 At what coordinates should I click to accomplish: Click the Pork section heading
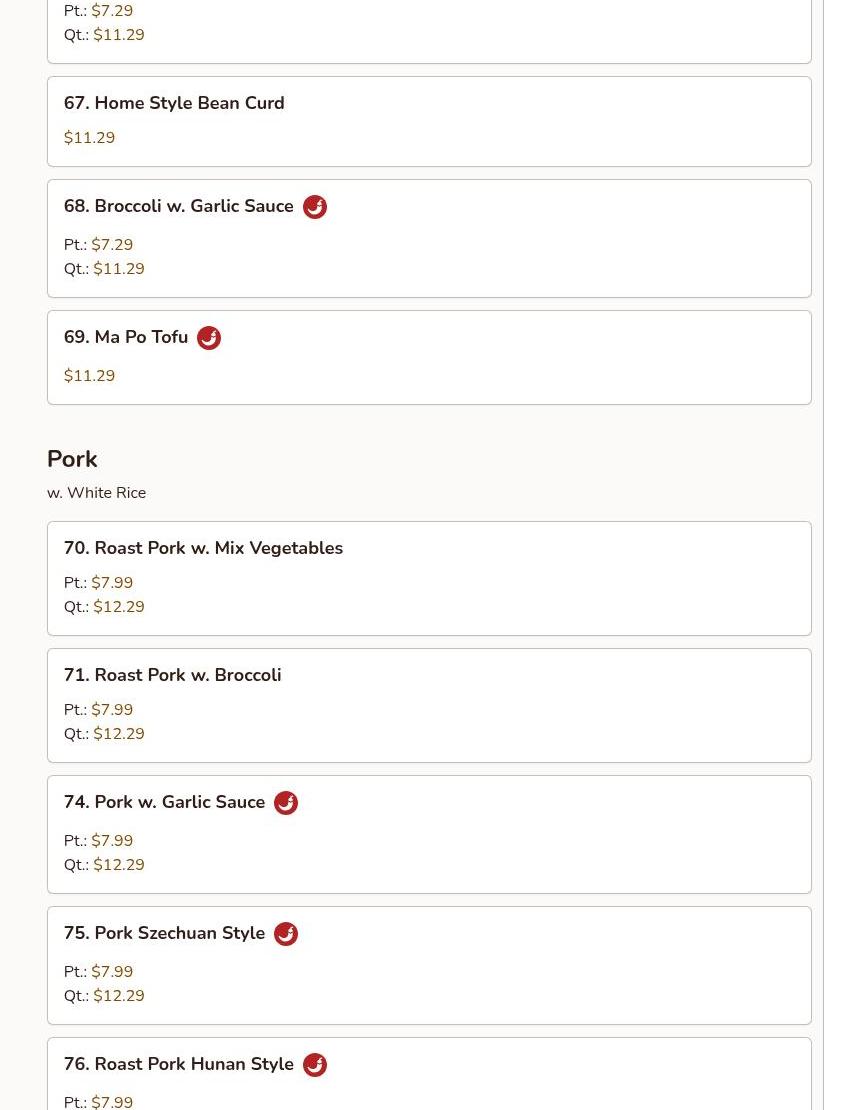click(x=72, y=459)
